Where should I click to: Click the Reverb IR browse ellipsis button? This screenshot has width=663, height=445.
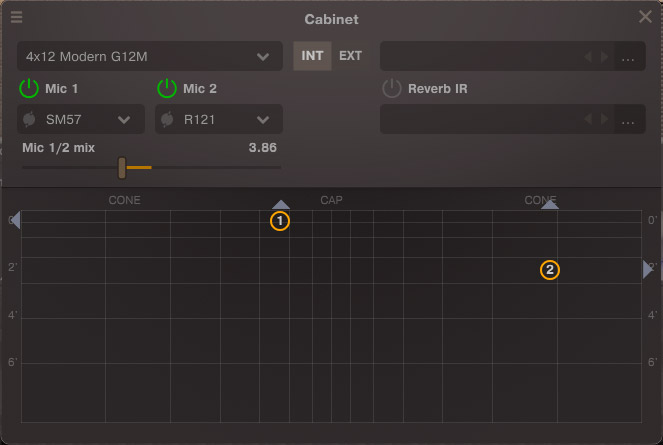628,121
